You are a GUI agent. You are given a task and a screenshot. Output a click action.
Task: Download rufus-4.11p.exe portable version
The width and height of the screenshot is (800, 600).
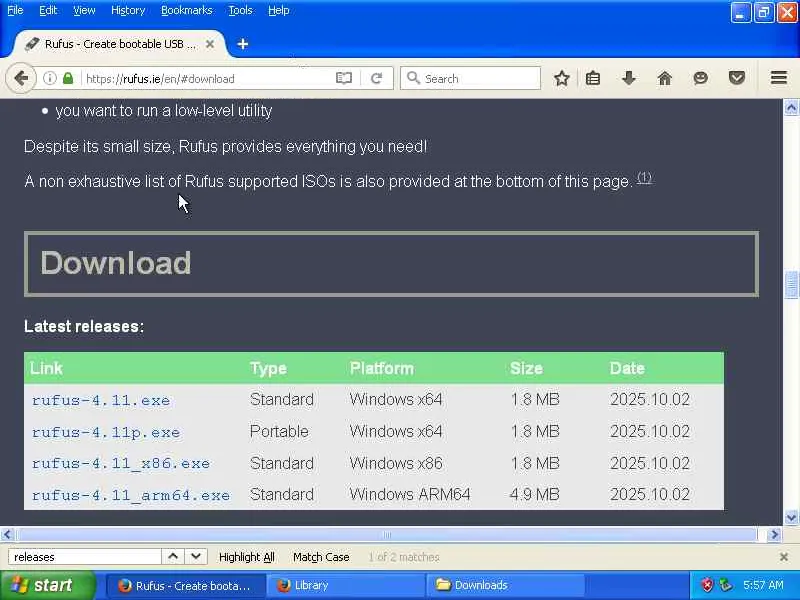[x=106, y=433]
